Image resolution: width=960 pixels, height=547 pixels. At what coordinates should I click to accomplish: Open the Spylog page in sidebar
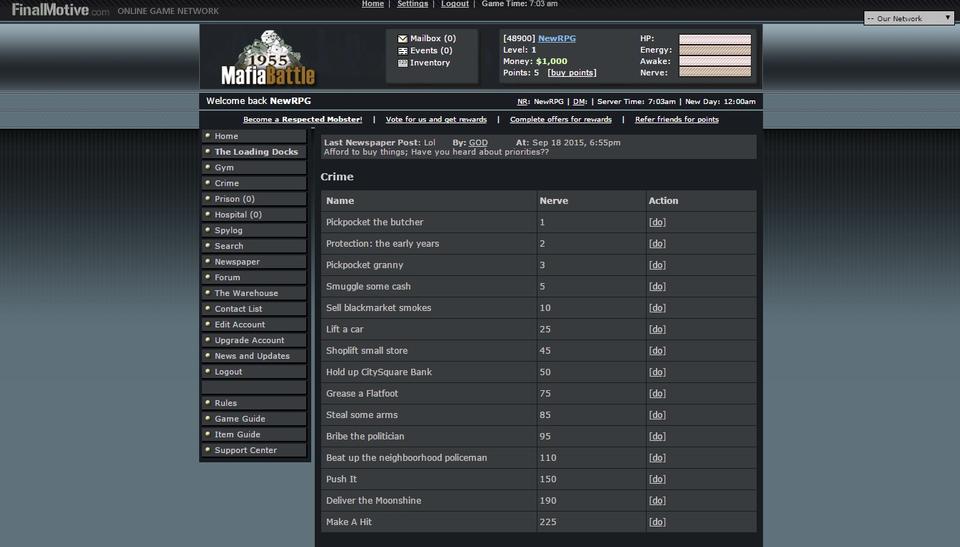coord(227,230)
